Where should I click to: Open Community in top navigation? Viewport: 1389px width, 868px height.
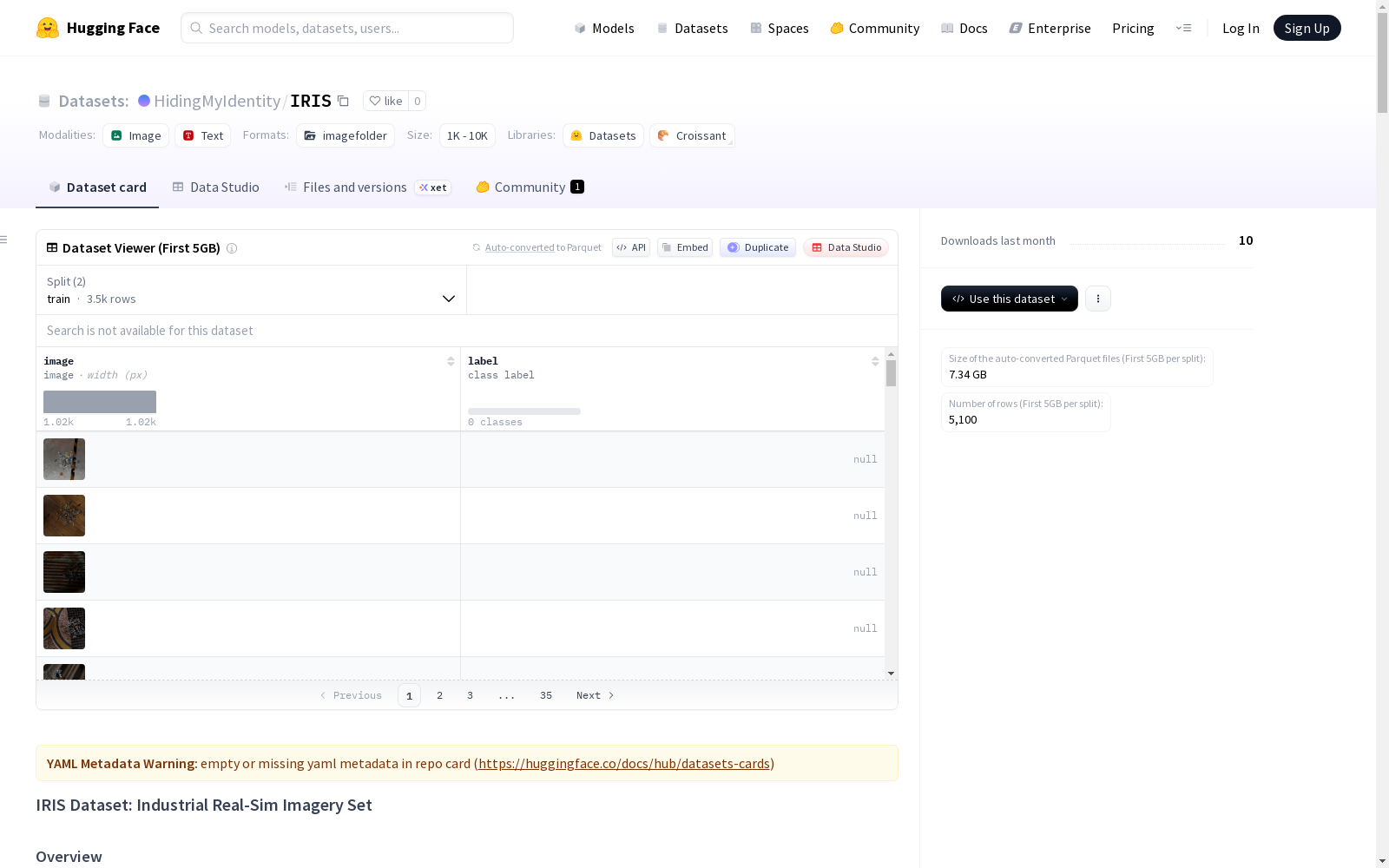point(875,28)
